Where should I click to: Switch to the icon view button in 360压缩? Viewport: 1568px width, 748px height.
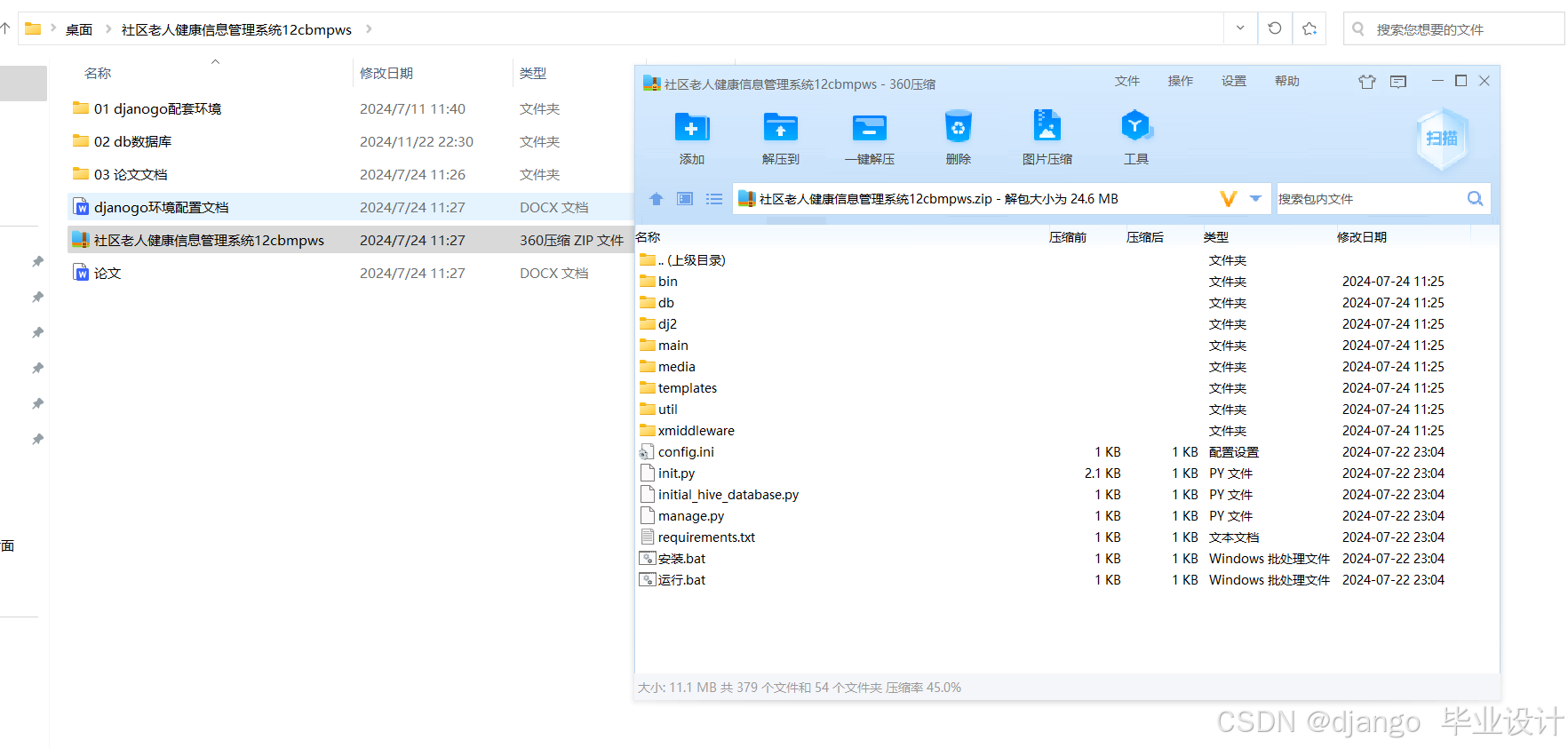[x=685, y=199]
